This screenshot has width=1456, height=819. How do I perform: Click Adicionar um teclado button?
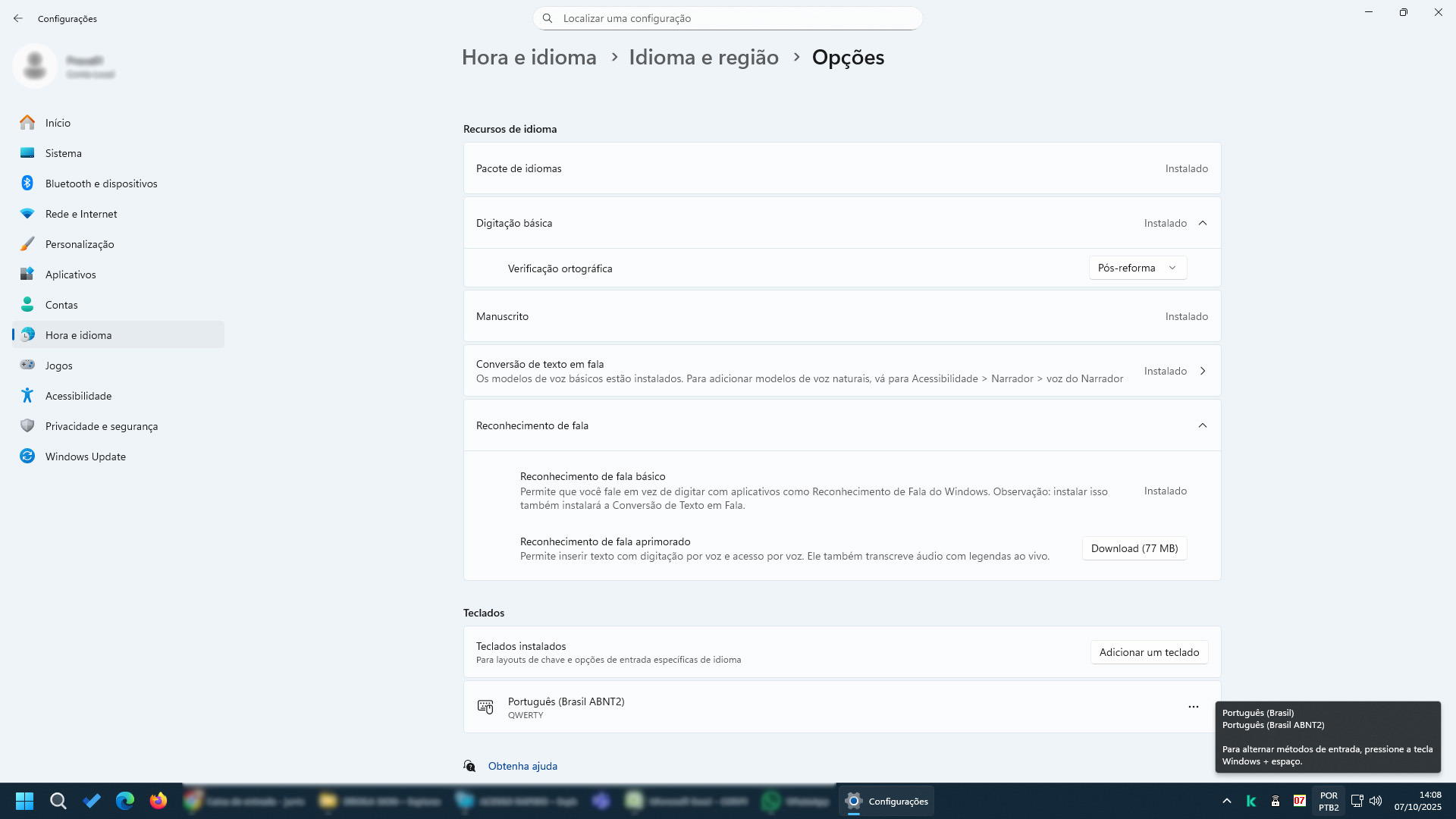click(x=1149, y=652)
